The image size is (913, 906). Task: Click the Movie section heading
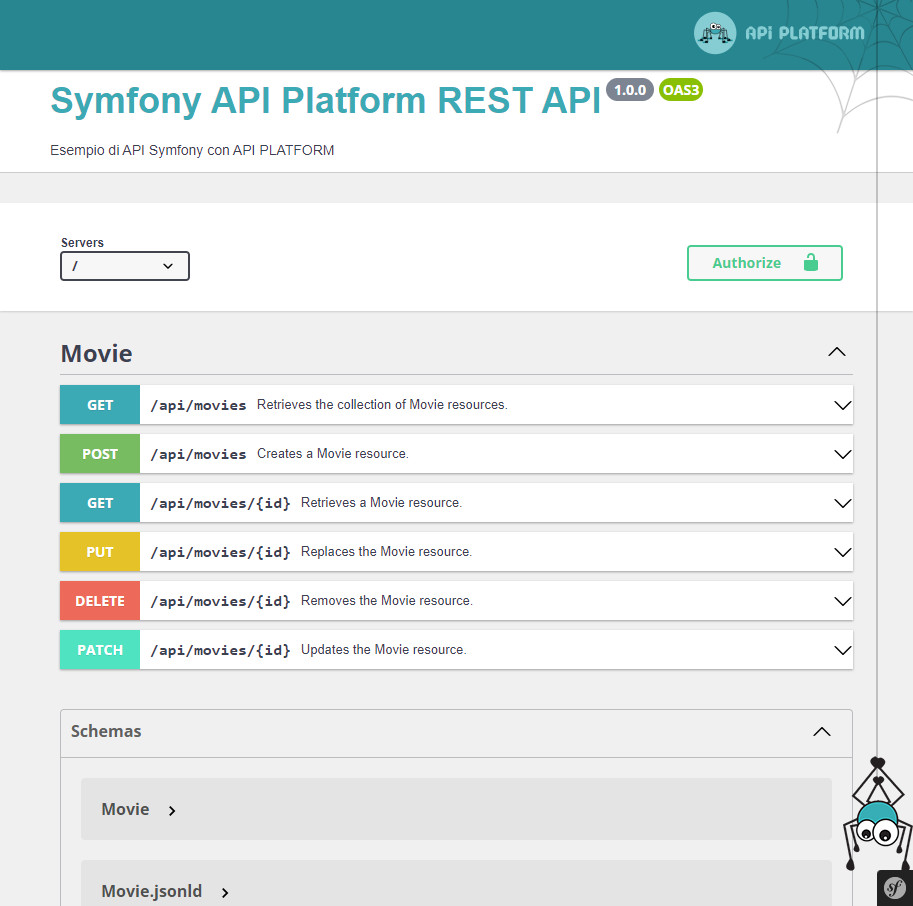(97, 353)
